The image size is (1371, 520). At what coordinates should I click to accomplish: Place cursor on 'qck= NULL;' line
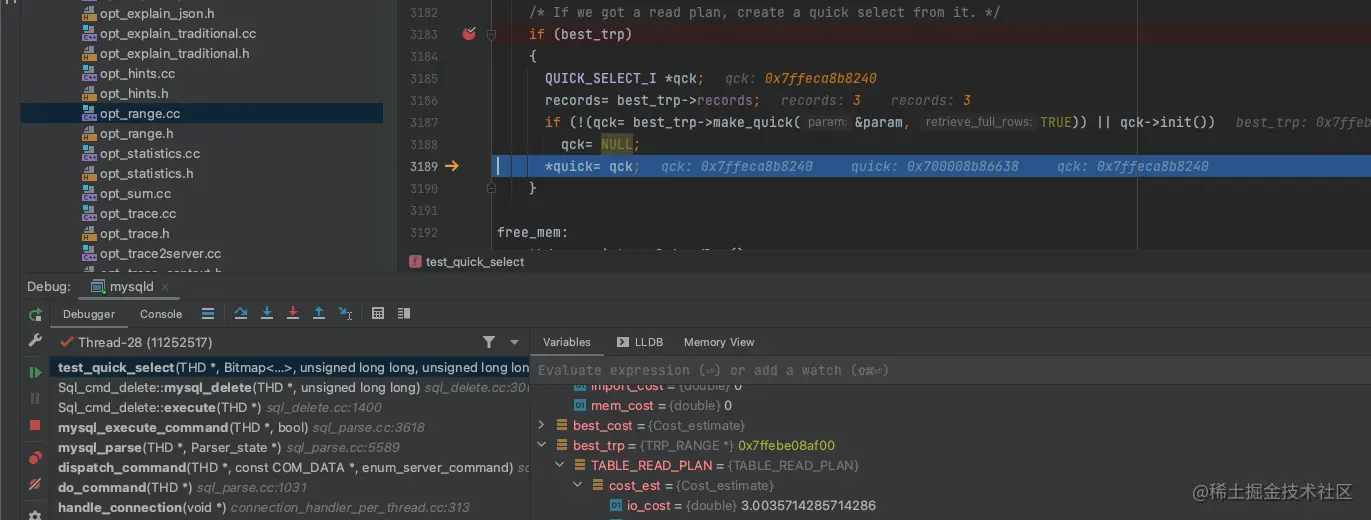point(600,144)
